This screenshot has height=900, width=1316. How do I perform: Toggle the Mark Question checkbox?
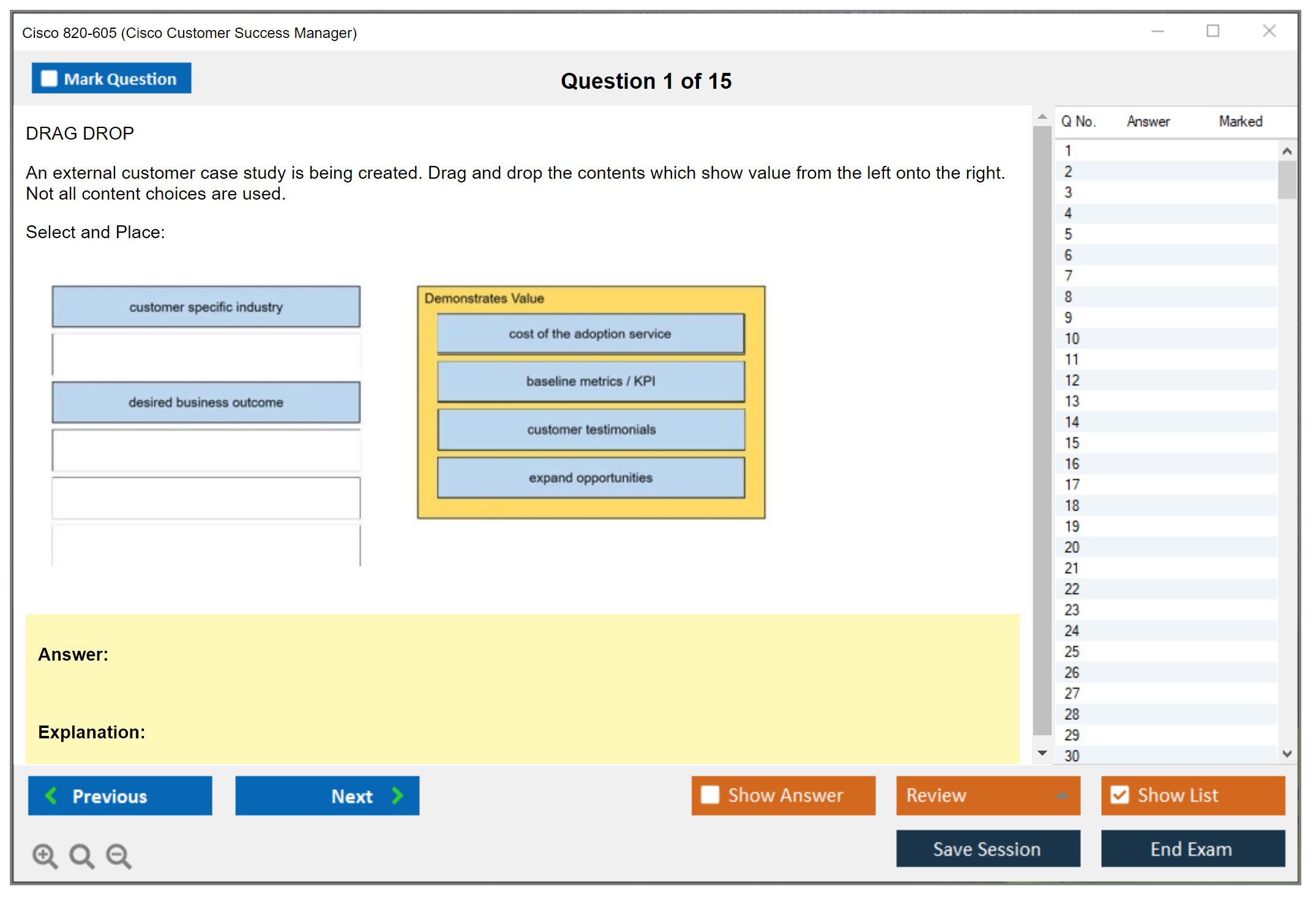click(49, 78)
